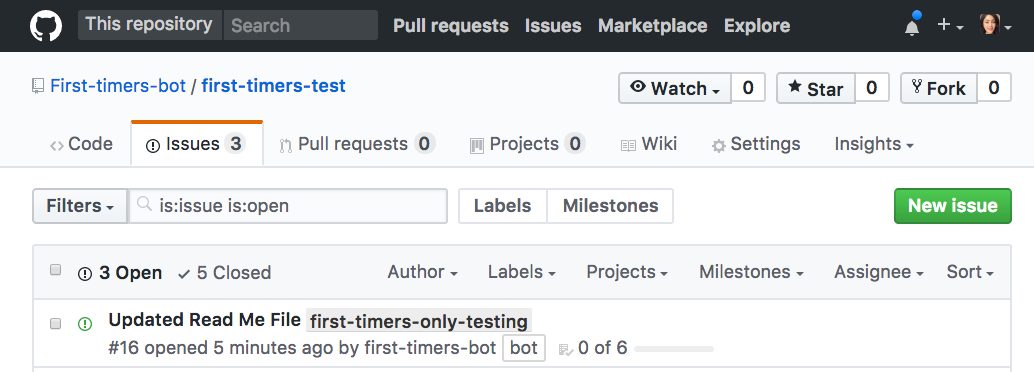This screenshot has width=1034, height=372.
Task: Click the first-timers-only-testing label
Action: 419,322
